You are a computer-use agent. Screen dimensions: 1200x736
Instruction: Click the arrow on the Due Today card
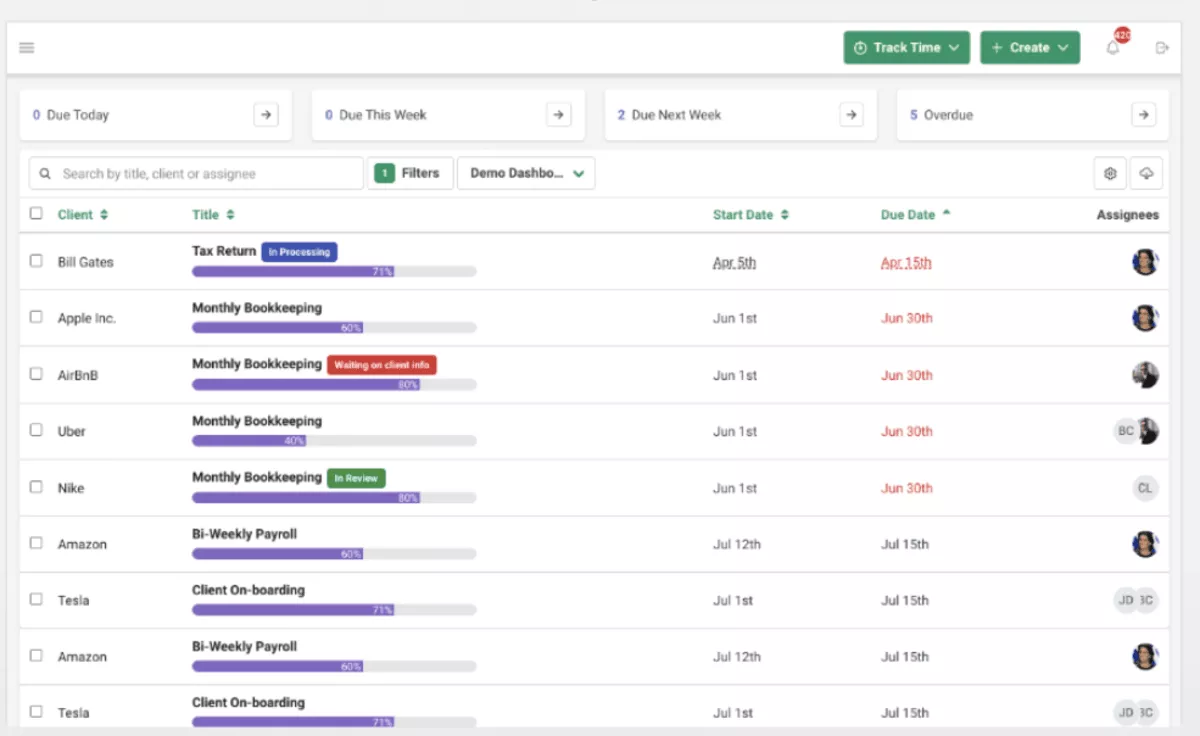pos(265,114)
